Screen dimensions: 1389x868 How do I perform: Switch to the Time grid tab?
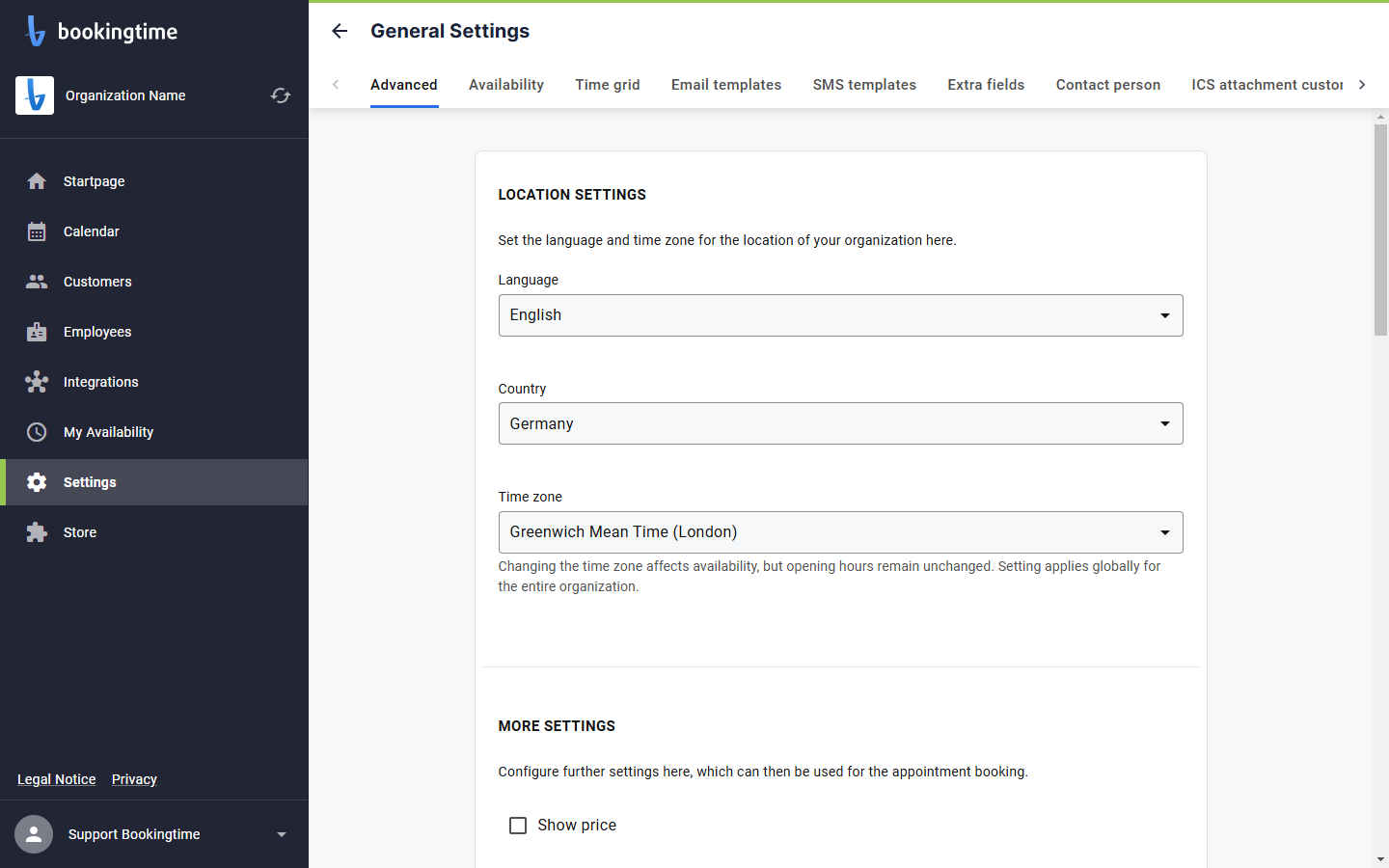pyautogui.click(x=608, y=85)
